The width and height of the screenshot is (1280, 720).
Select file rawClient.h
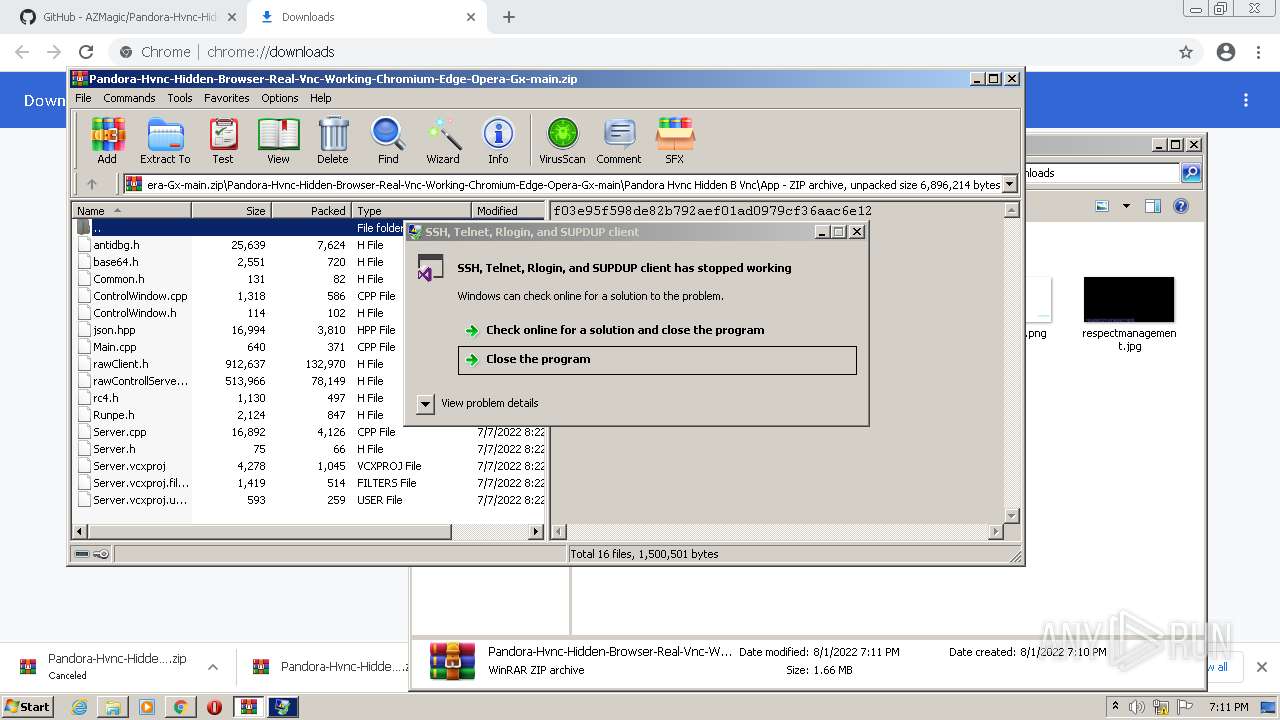click(x=120, y=364)
